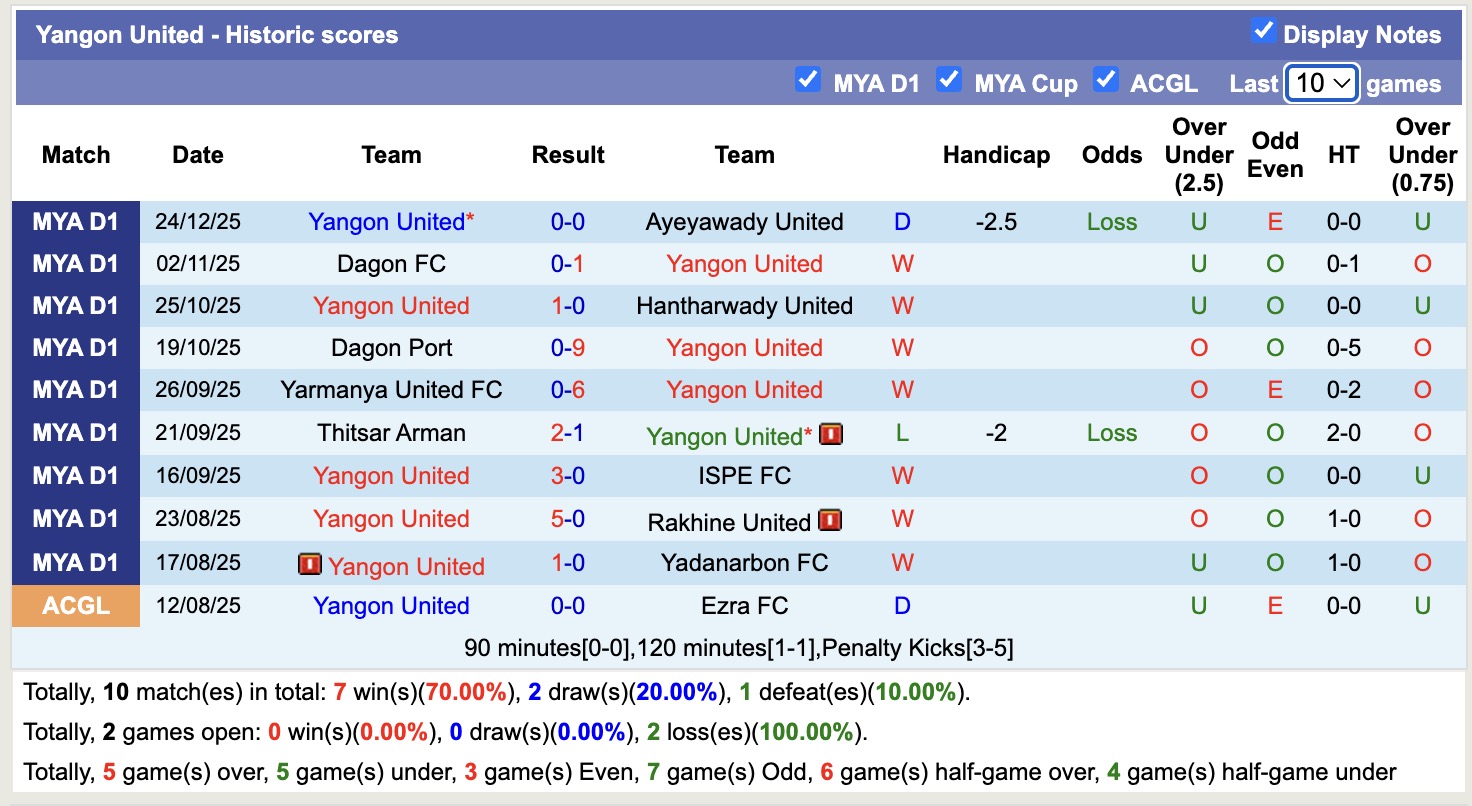
Task: Click the Dagon Port team link
Action: pyautogui.click(x=391, y=348)
